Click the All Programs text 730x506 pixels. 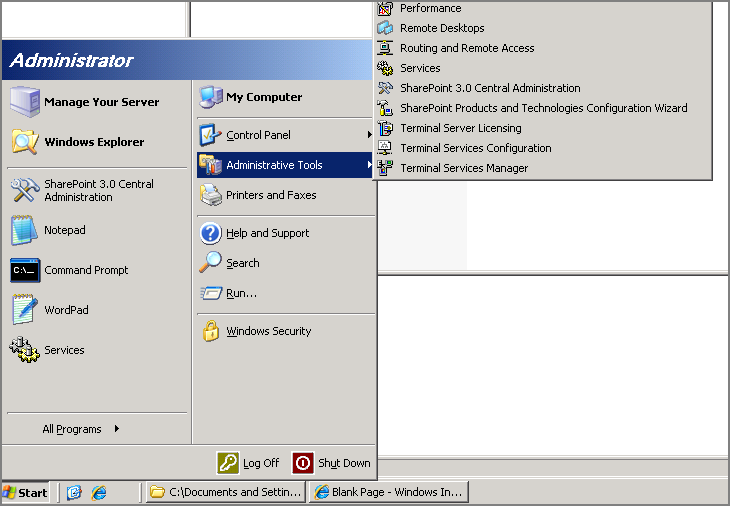tap(72, 429)
